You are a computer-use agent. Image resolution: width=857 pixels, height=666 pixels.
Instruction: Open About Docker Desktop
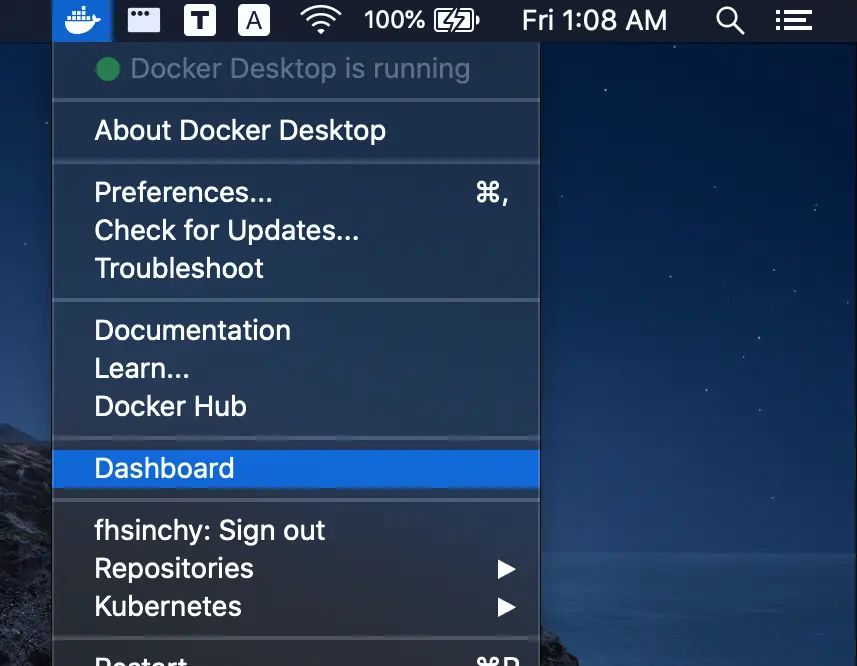pos(240,130)
